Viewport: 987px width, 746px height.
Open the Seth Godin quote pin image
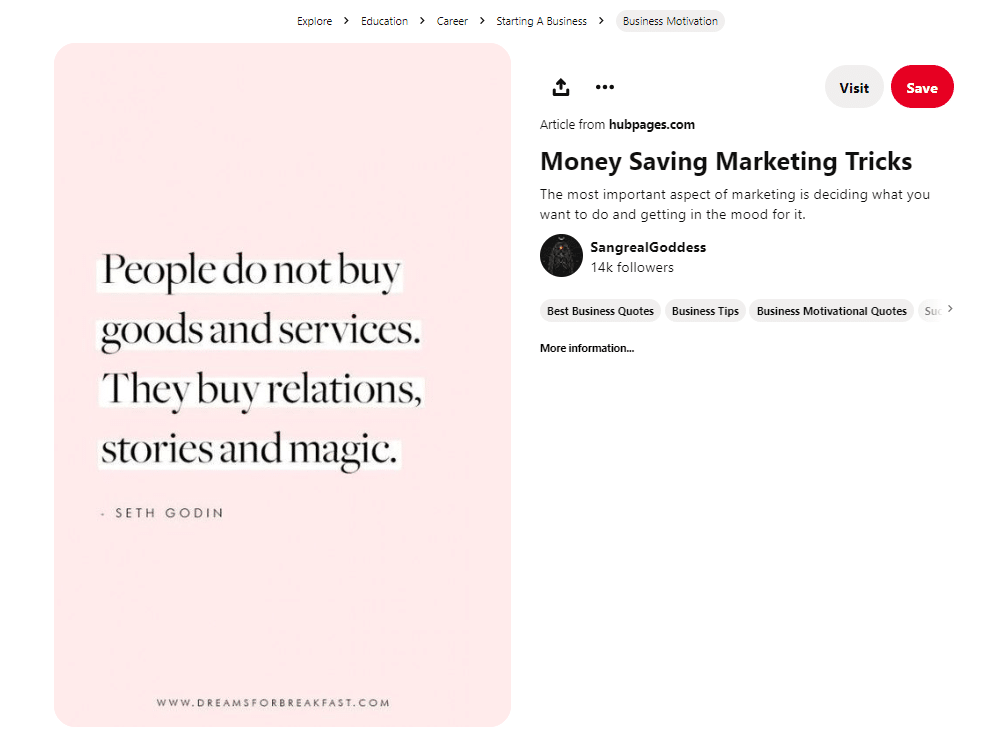282,385
